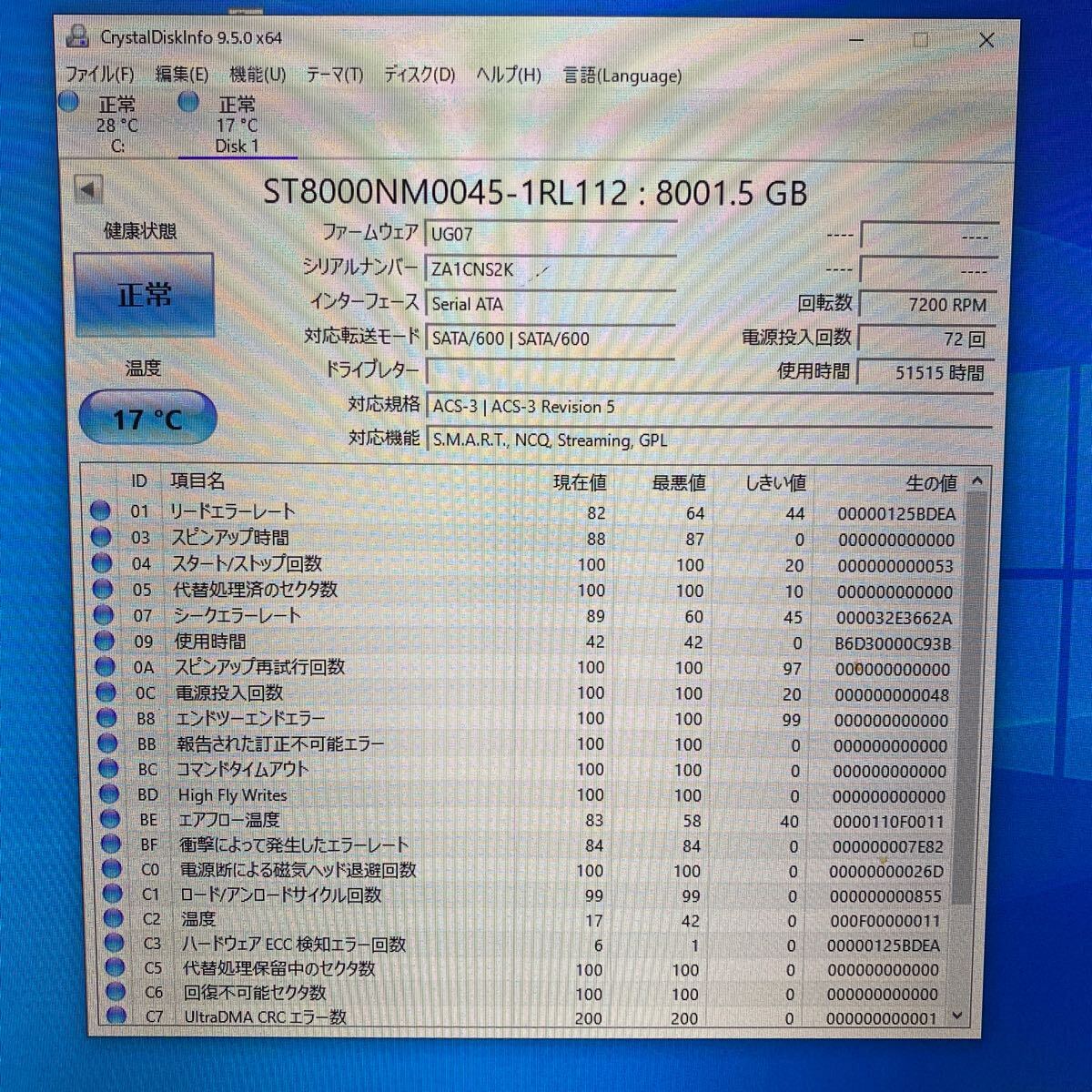Click the status orb for ID 0C 電源投入回数 row
Image resolution: width=1092 pixels, height=1092 pixels.
click(107, 693)
